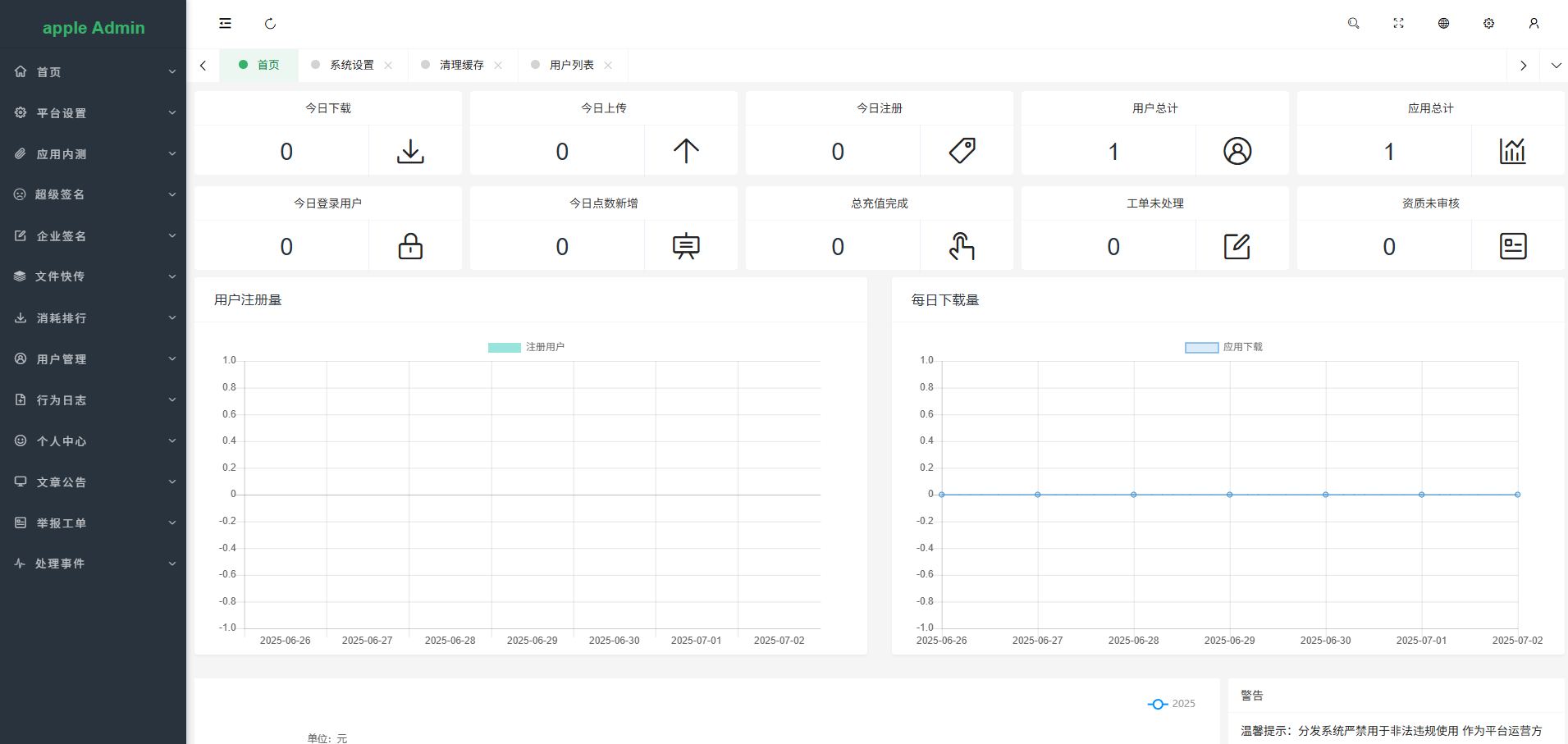
Task: Open the settings gear icon in header
Action: [1488, 24]
